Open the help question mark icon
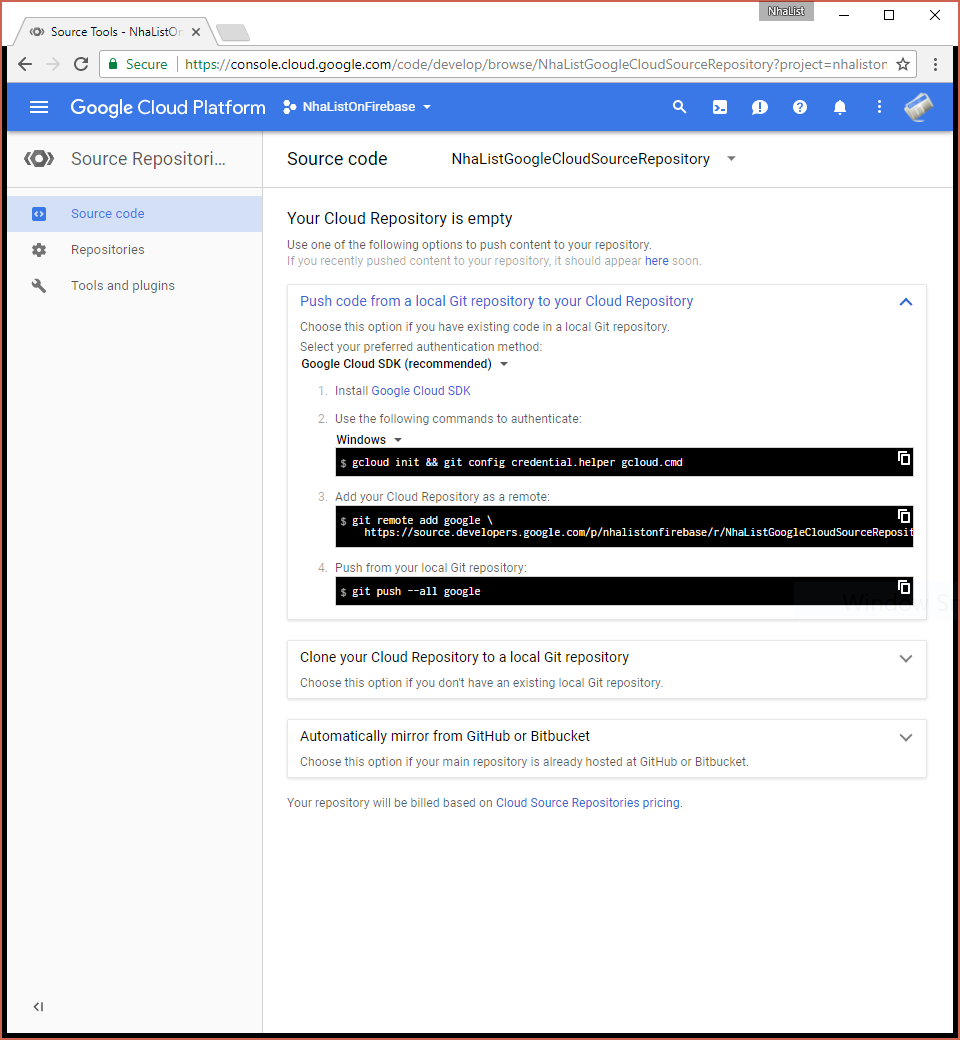Image resolution: width=960 pixels, height=1040 pixels. click(x=799, y=107)
